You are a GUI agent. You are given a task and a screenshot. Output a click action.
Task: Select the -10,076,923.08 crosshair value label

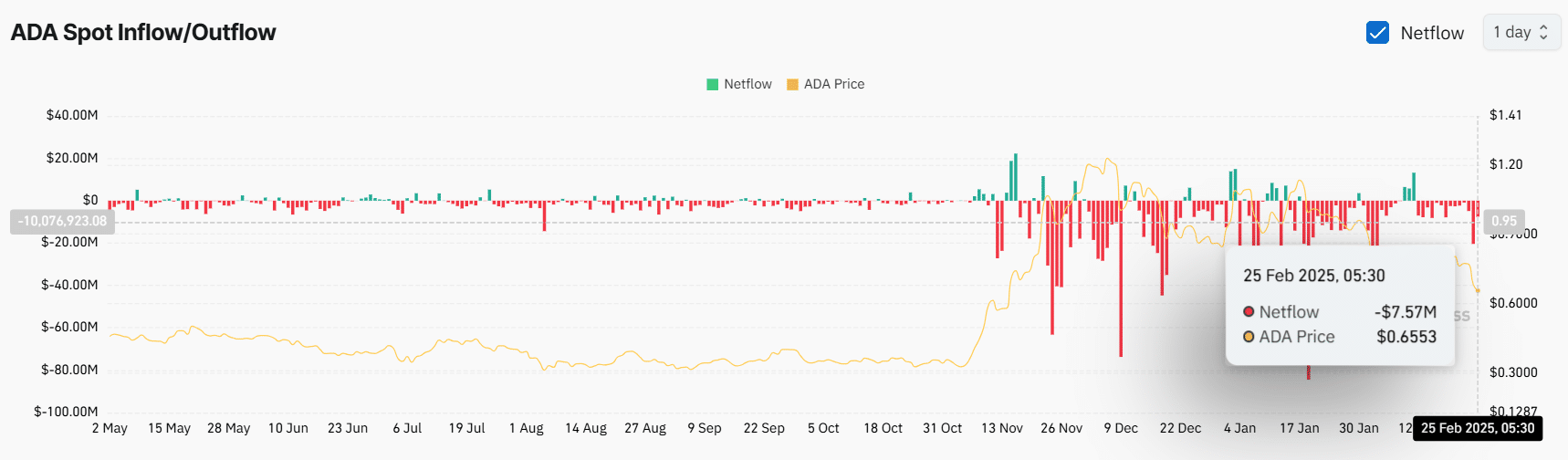point(62,221)
